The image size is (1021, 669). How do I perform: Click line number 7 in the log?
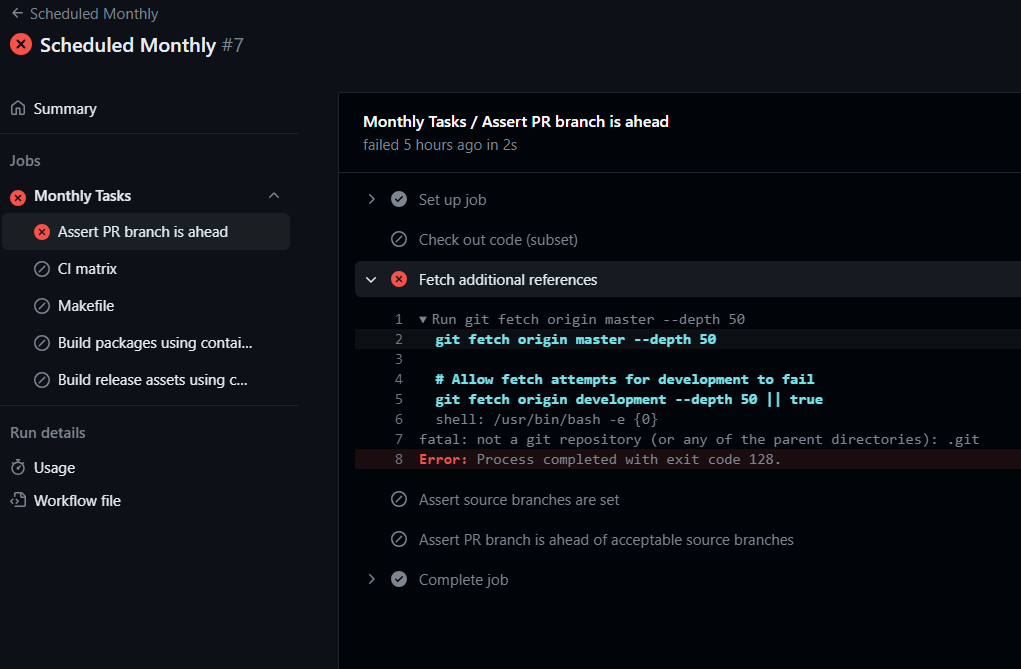pos(398,439)
